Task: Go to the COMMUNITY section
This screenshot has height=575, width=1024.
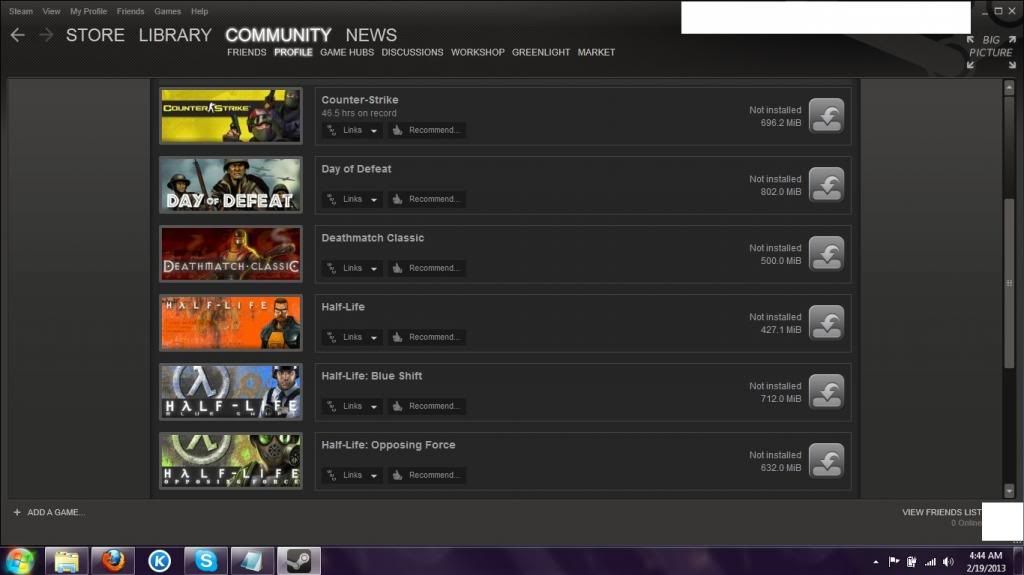Action: [x=278, y=35]
